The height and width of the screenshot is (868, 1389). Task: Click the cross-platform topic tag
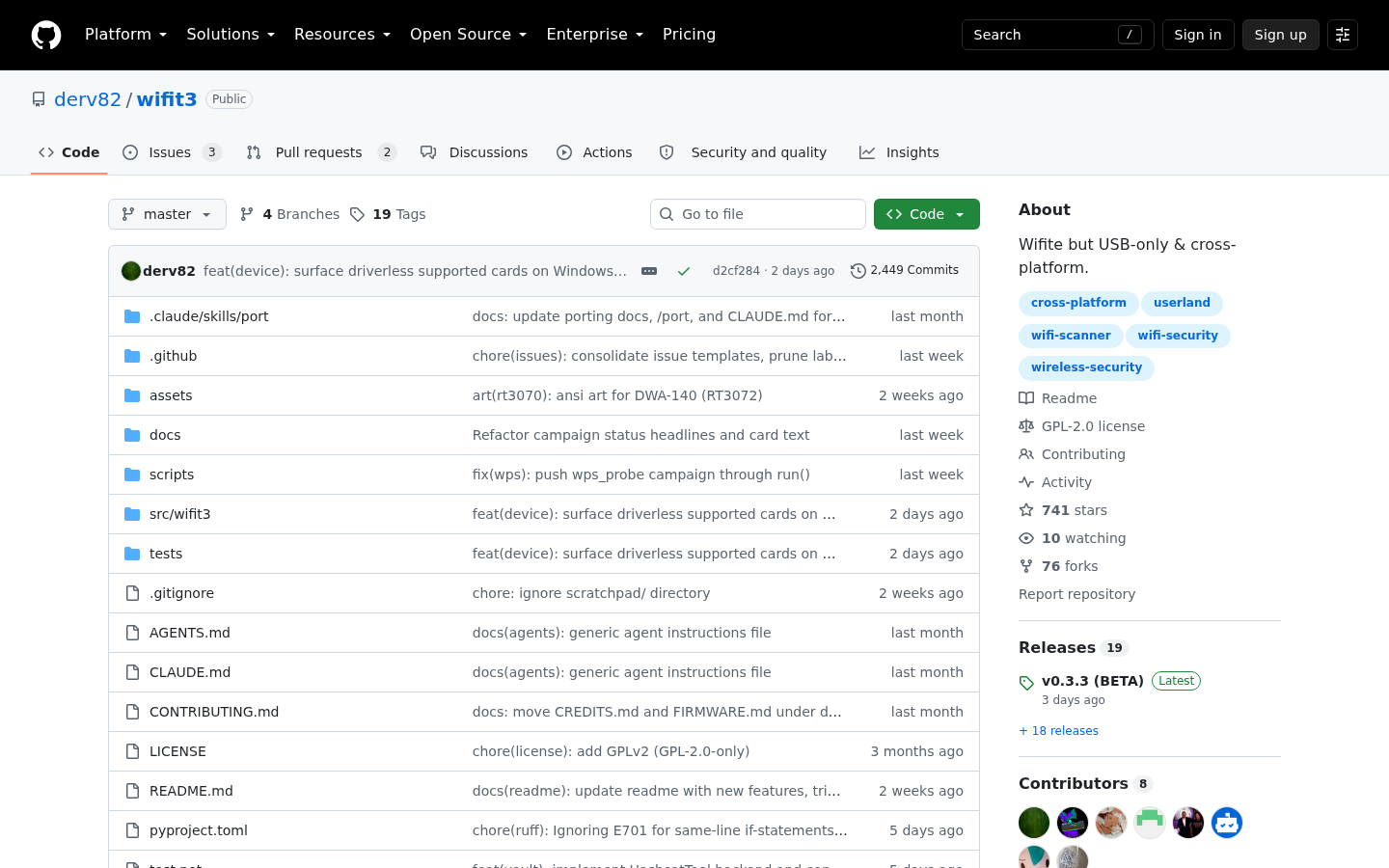pos(1078,303)
